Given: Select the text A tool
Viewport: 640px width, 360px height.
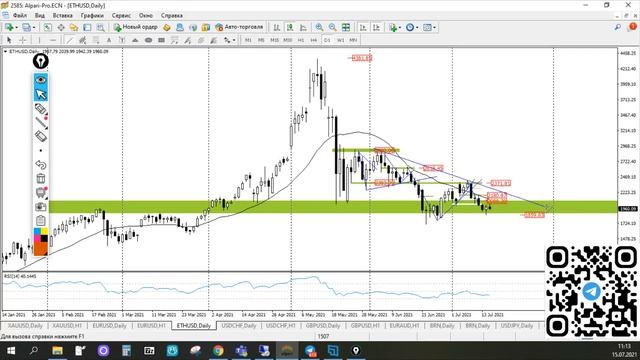Looking at the screenshot, I should pyautogui.click(x=109, y=40).
